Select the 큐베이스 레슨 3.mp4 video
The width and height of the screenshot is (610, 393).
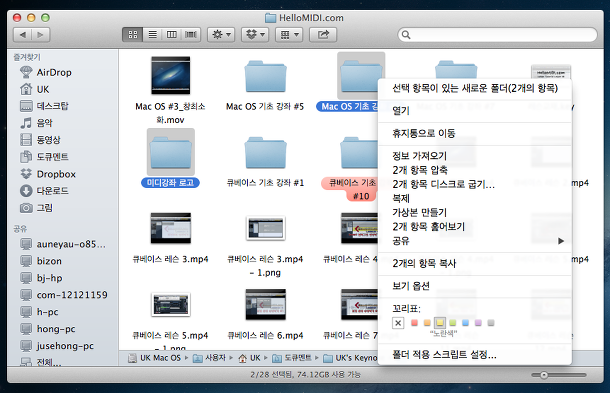(171, 228)
